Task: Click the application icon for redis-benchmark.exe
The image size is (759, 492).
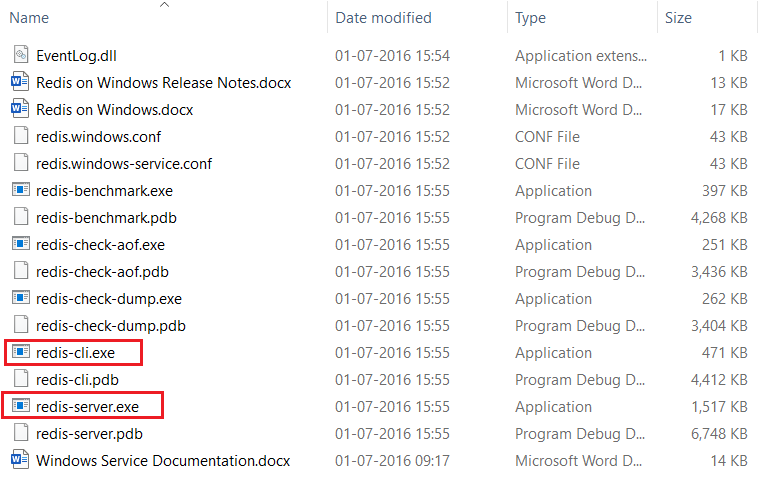Action: (x=20, y=189)
